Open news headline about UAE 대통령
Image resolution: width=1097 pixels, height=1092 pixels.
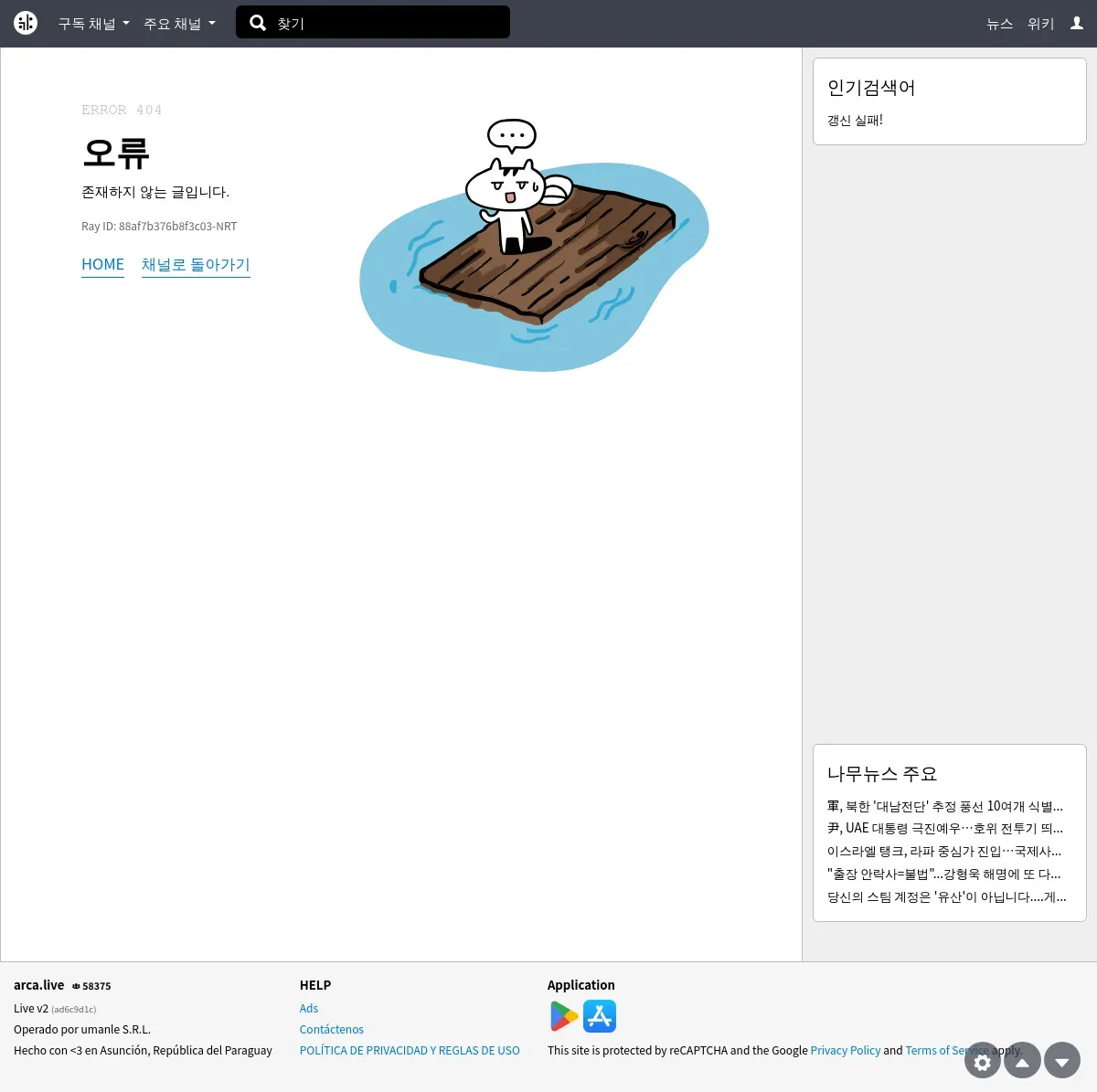(945, 829)
